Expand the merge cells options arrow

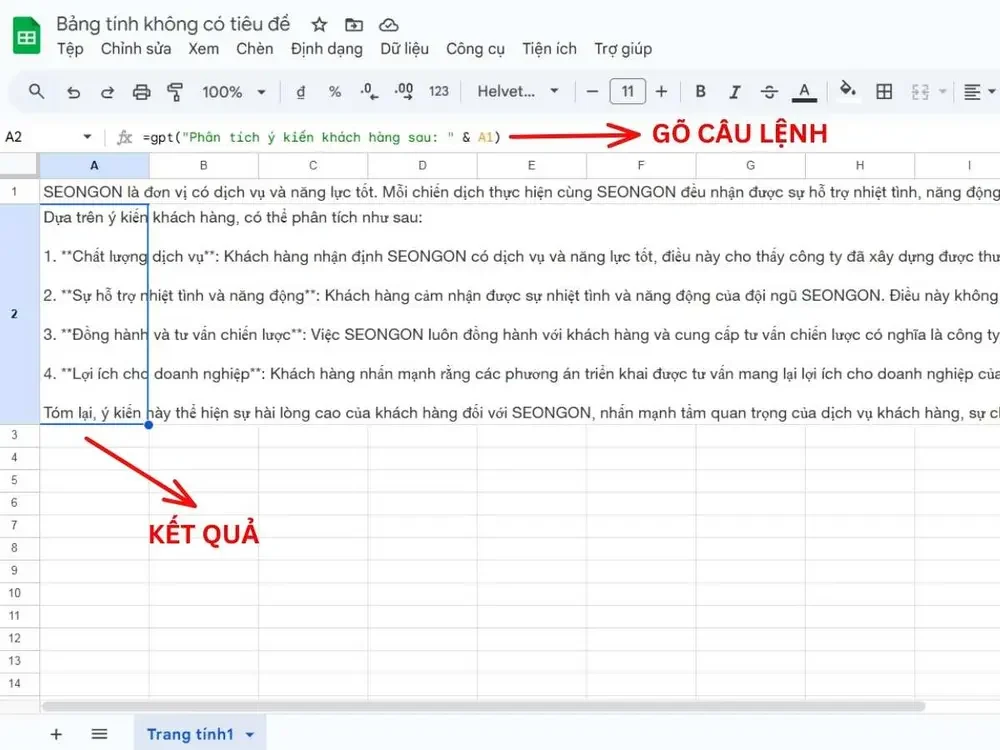pos(942,92)
